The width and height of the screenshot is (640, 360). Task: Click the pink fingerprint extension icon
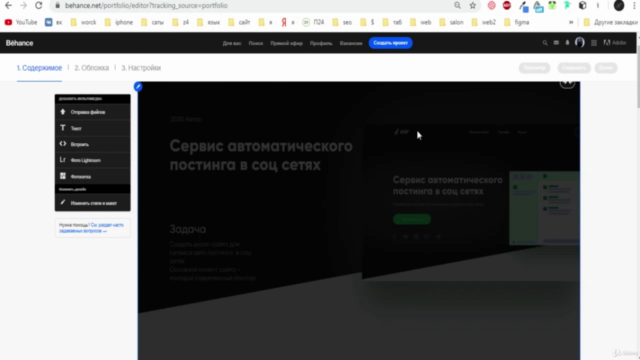click(x=492, y=6)
